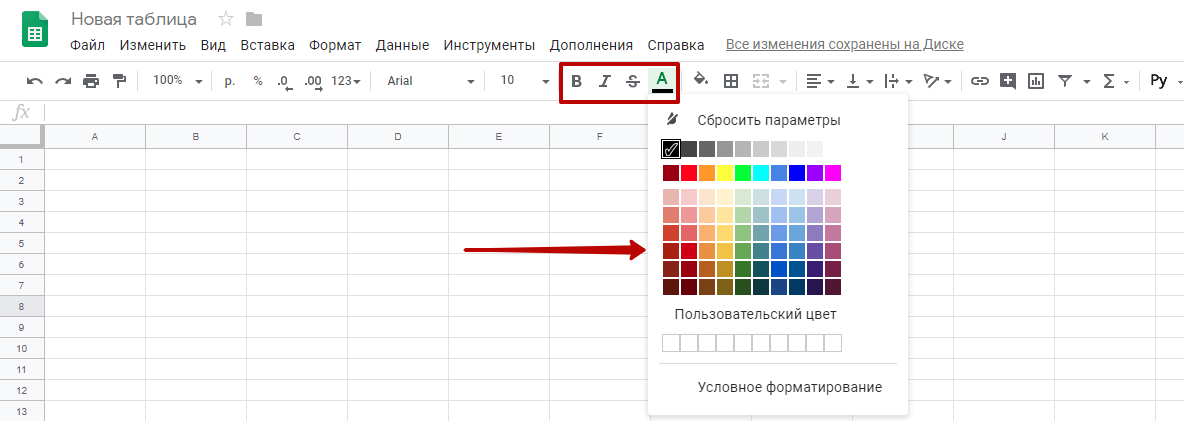
Task: Toggle italic text formatting
Action: point(604,81)
